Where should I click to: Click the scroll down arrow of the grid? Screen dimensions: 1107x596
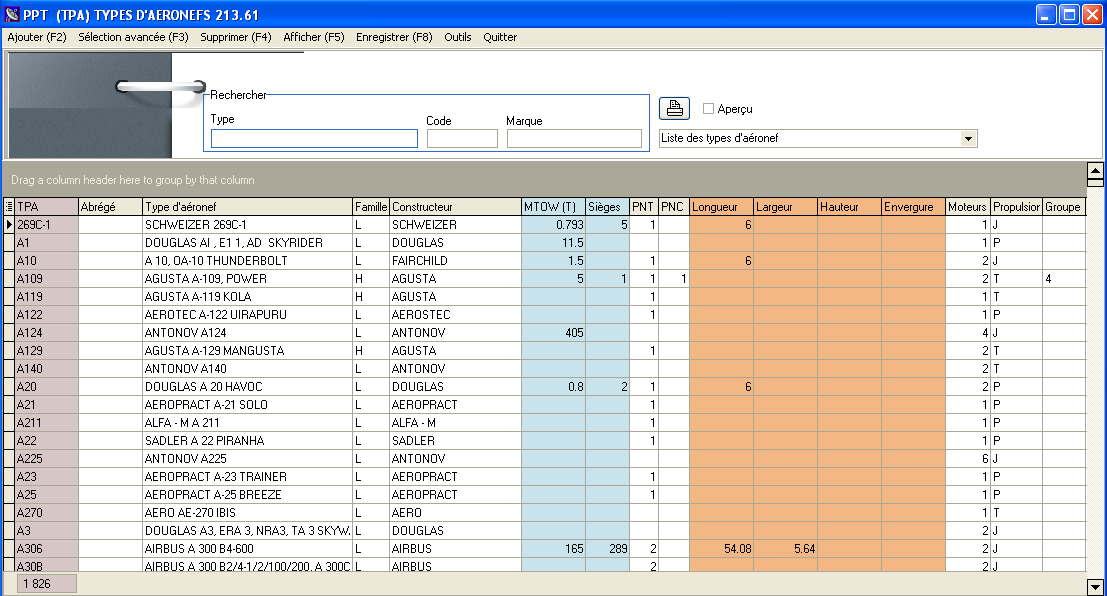(1094, 588)
